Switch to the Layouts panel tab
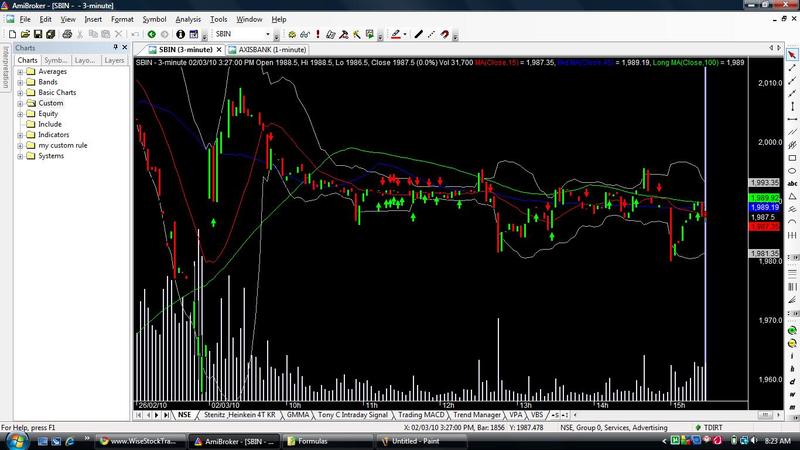Screen dimensions: 800x450 point(85,60)
